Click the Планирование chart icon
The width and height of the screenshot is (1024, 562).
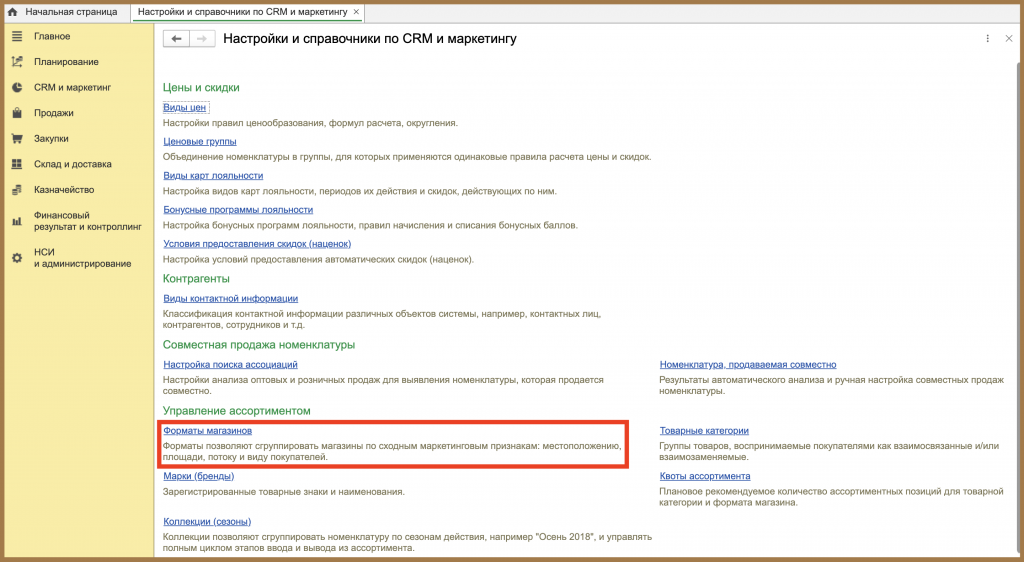[x=17, y=62]
